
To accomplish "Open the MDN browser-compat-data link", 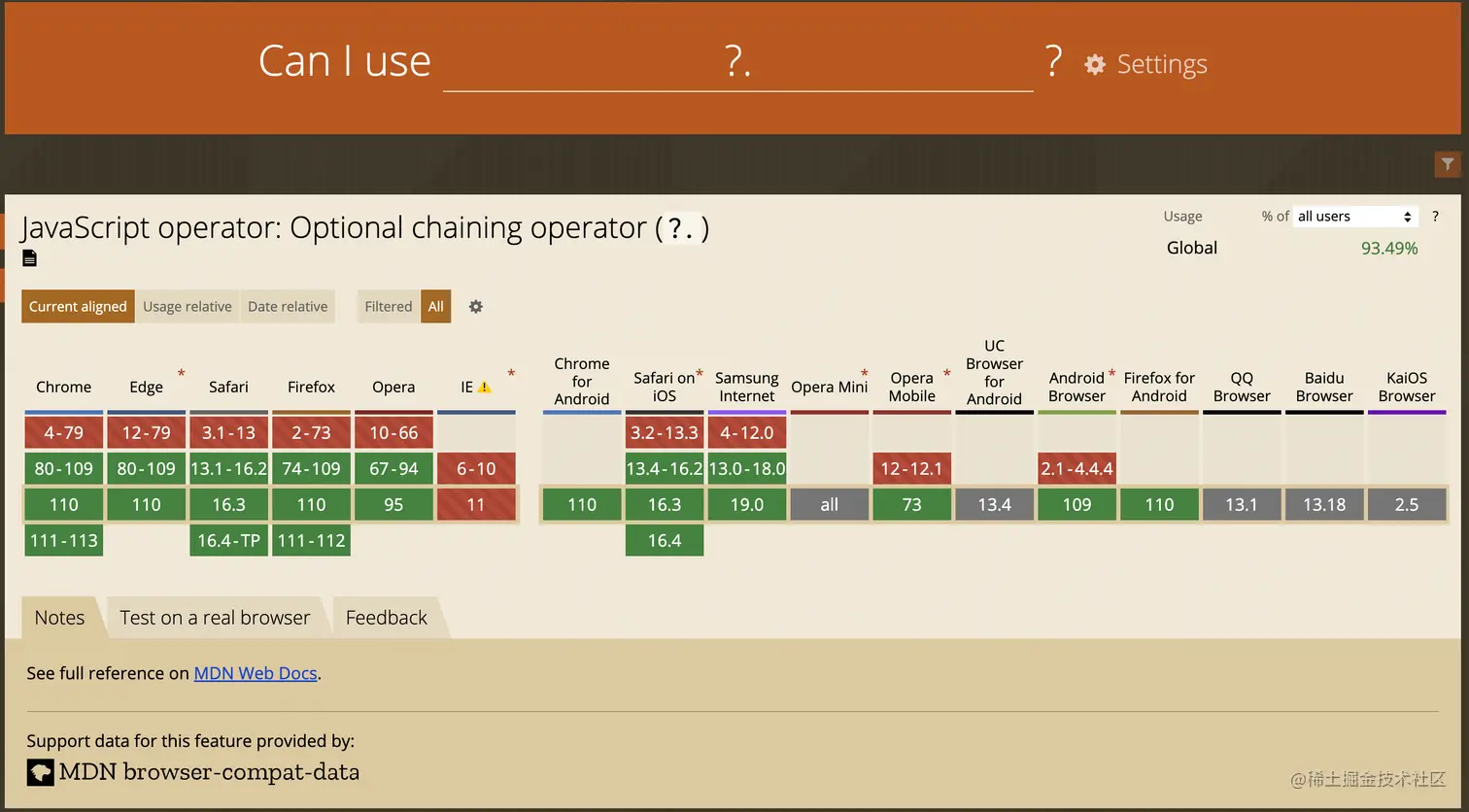I will [x=209, y=772].
